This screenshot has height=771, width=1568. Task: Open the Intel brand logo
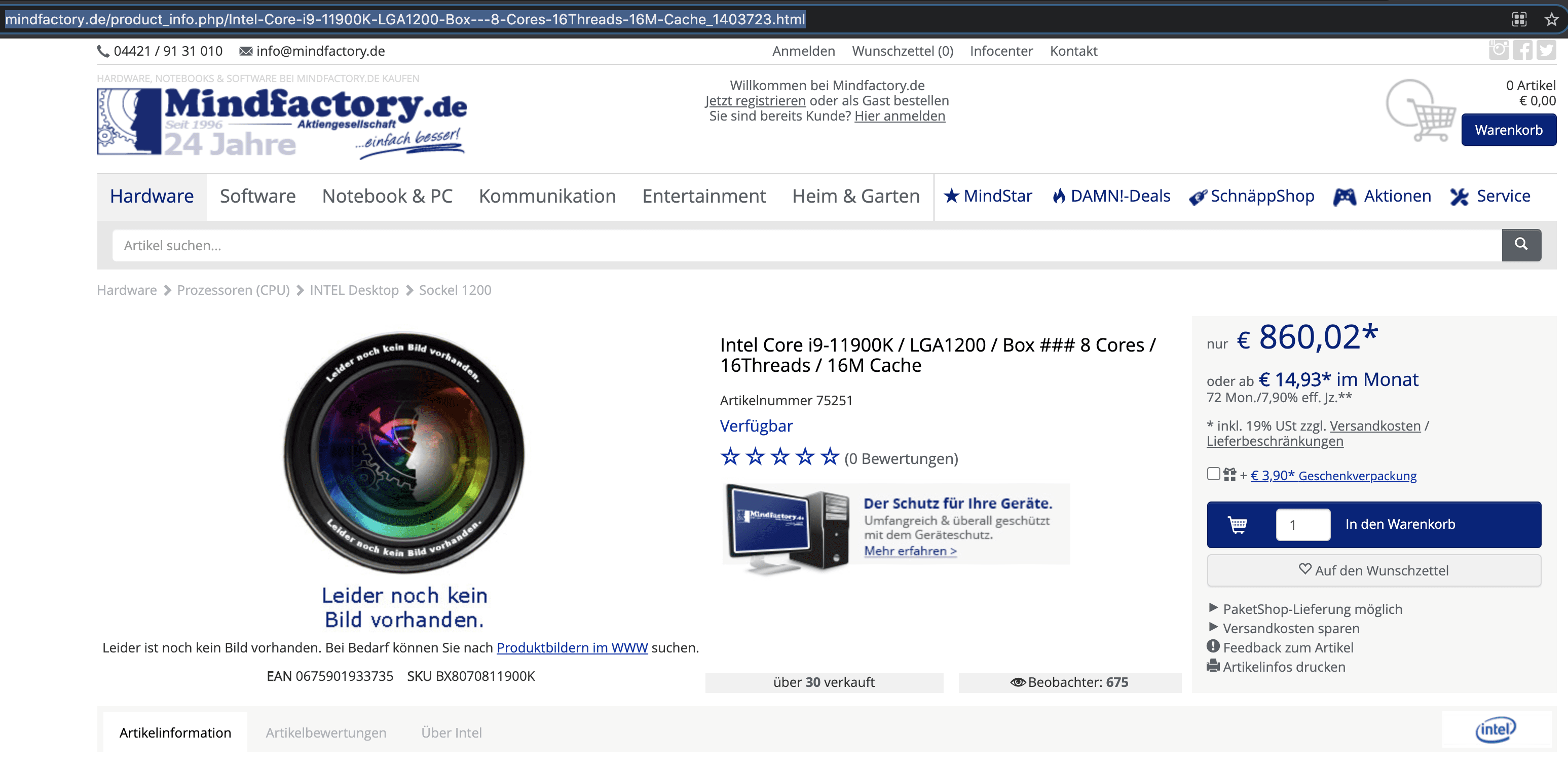pyautogui.click(x=1495, y=729)
